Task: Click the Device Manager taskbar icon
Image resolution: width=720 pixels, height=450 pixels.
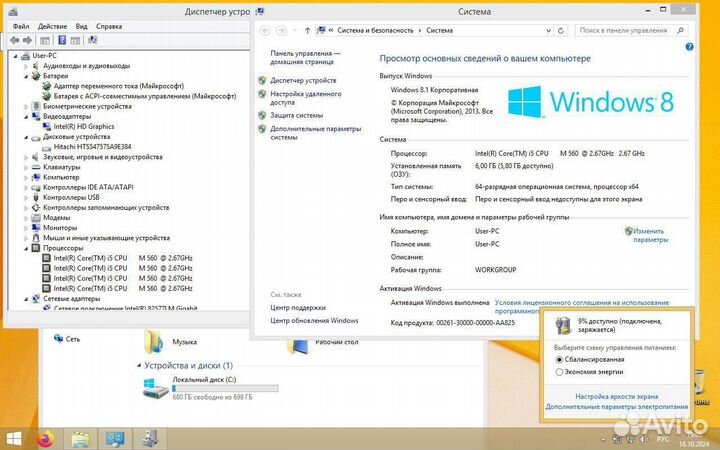Action: [x=150, y=439]
